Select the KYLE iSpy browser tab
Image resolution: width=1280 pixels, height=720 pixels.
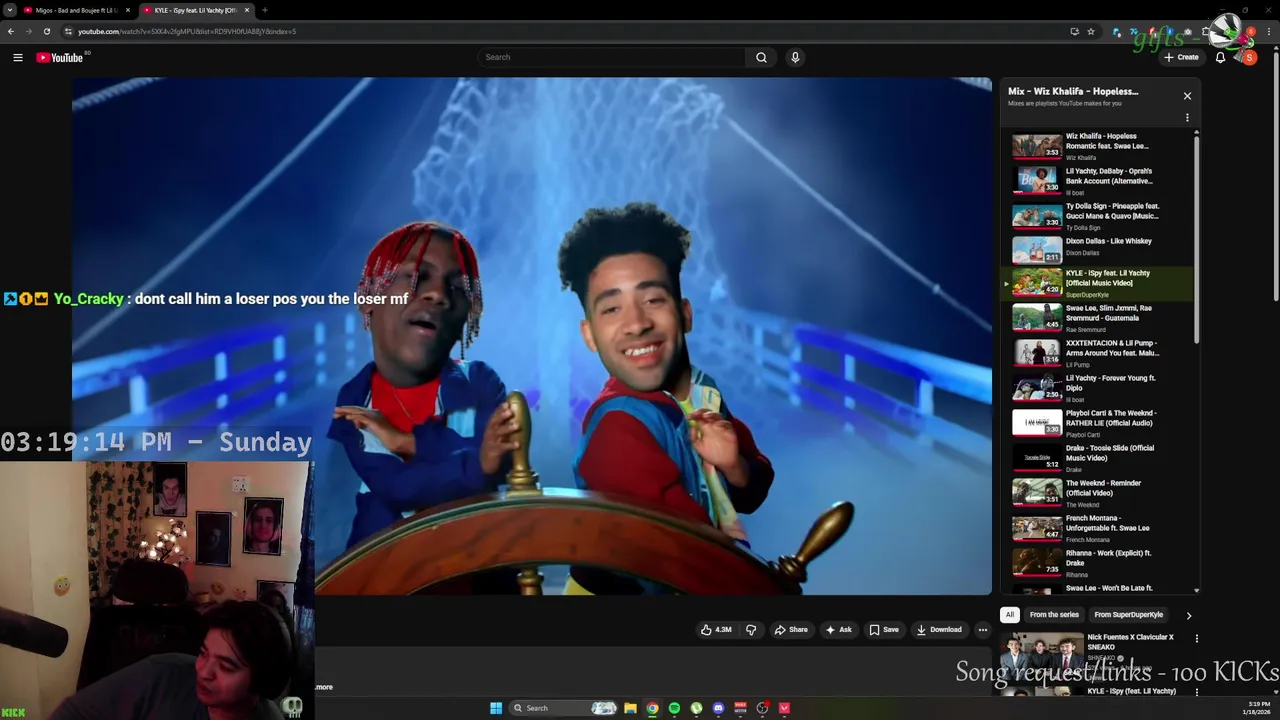coord(196,10)
